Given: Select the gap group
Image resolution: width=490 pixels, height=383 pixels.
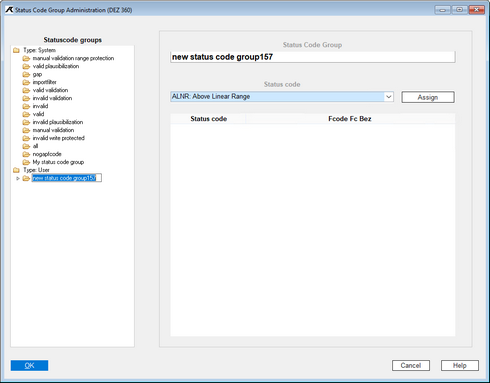Looking at the screenshot, I should [x=37, y=74].
